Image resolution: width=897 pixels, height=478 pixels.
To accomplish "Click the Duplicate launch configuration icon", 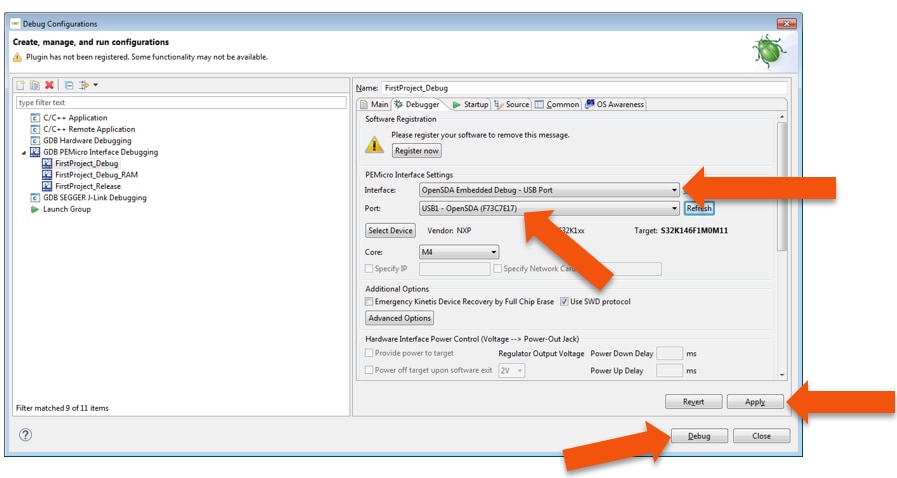I will point(34,85).
